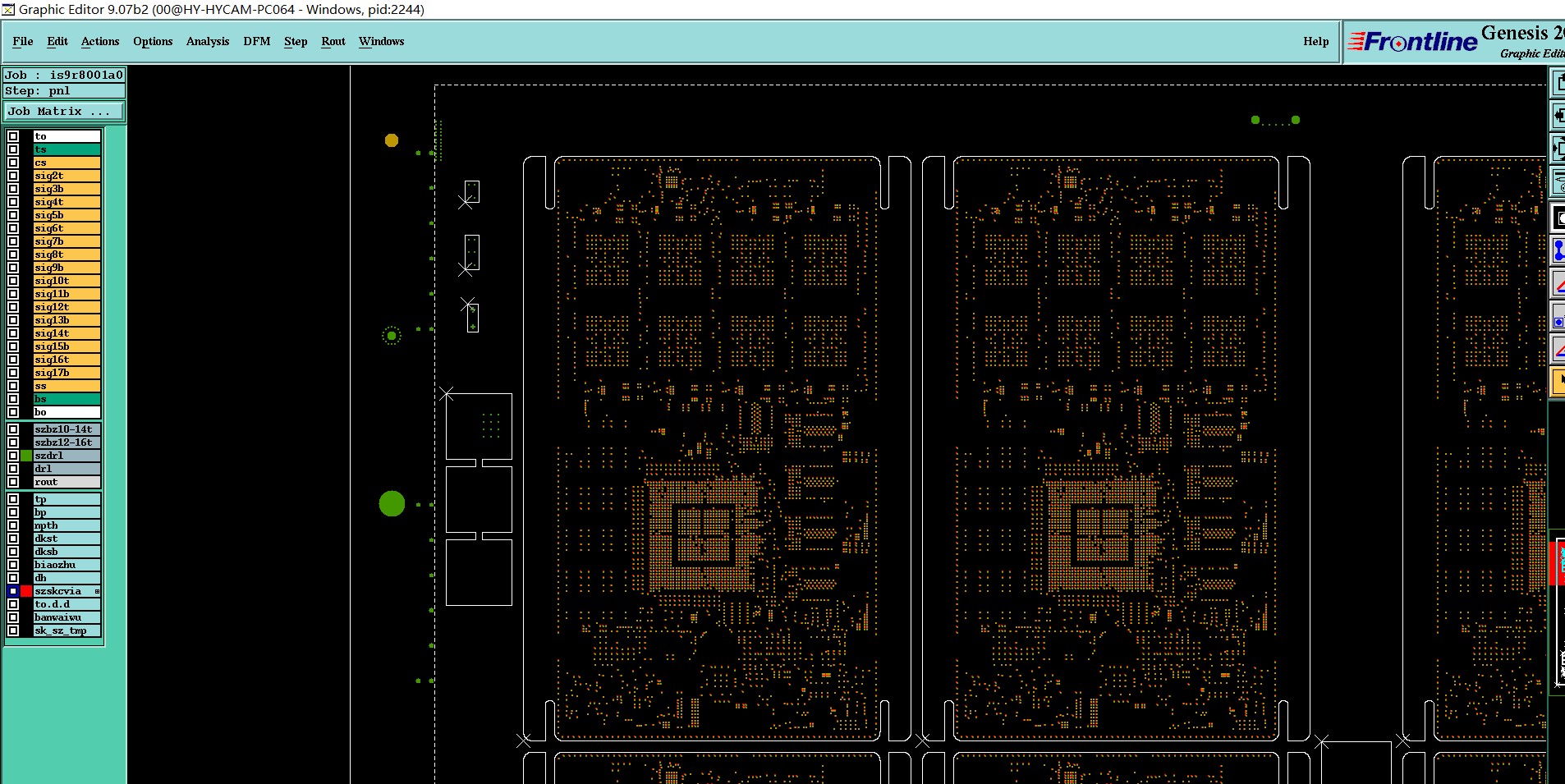Select the tp layer name
This screenshot has width=1565, height=784.
coord(67,499)
